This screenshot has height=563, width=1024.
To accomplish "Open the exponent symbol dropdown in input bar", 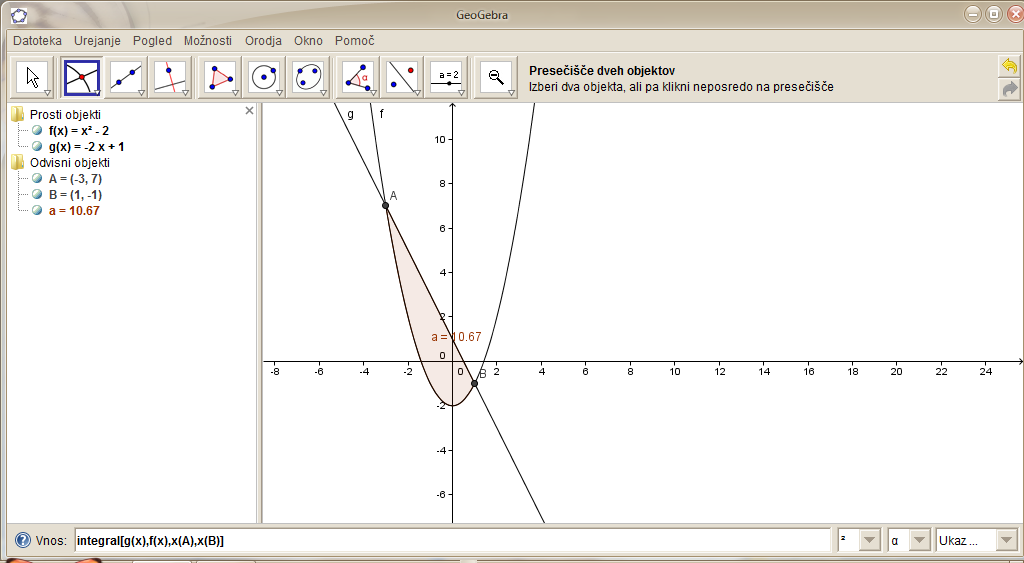I will click(869, 541).
